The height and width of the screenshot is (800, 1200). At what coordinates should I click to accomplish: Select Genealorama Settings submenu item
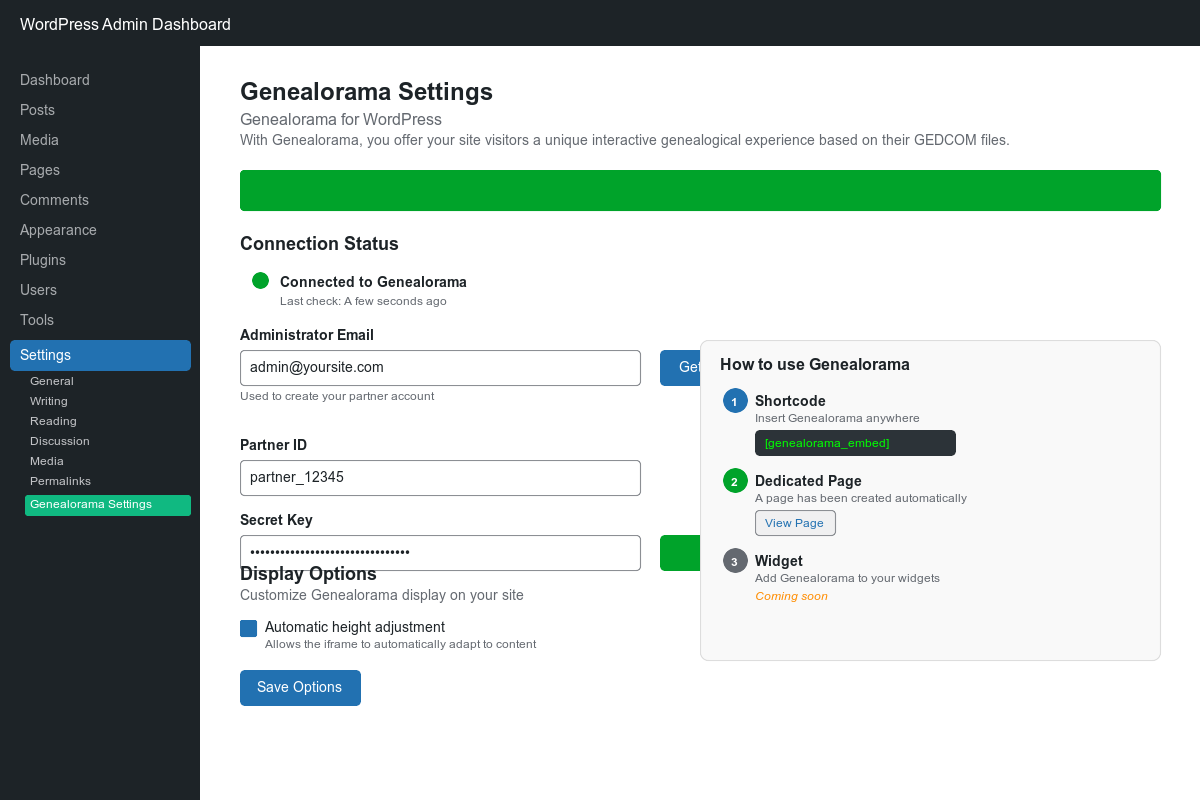tap(108, 505)
